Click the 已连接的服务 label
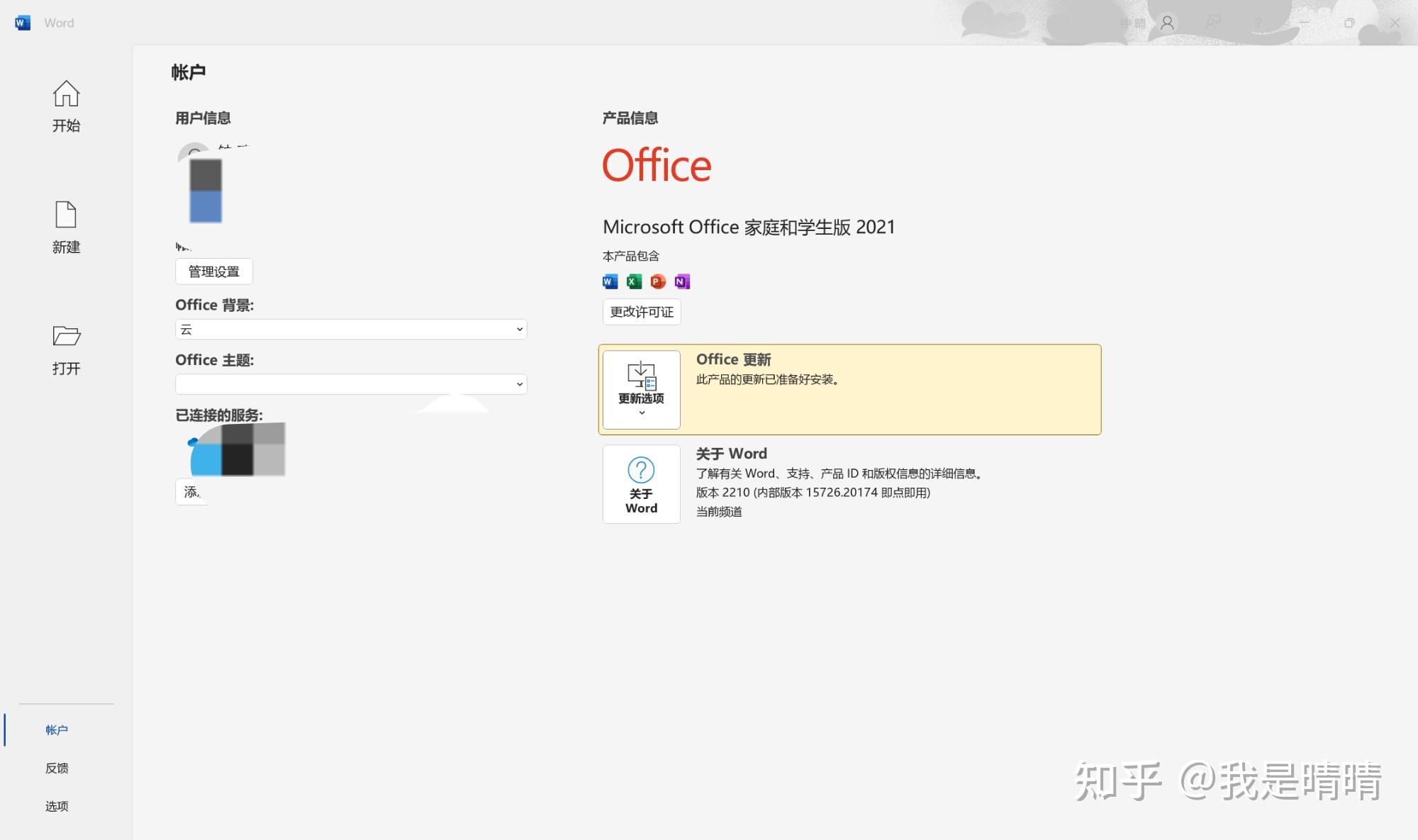1418x840 pixels. coord(219,415)
